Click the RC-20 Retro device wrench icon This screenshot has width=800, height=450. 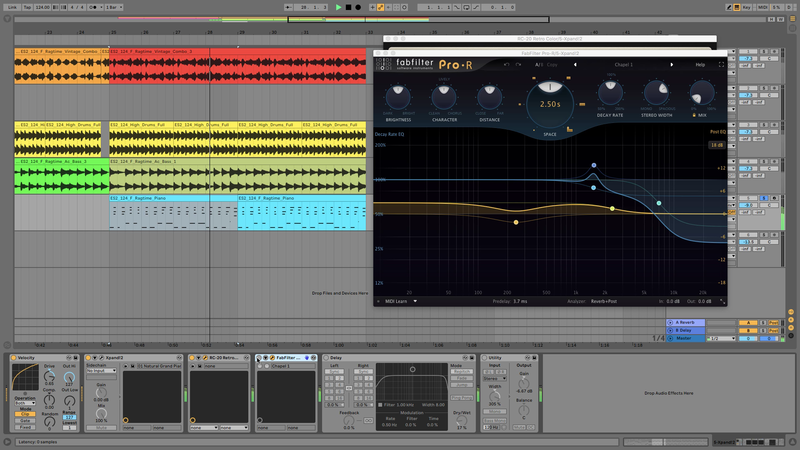pyautogui.click(x=205, y=358)
